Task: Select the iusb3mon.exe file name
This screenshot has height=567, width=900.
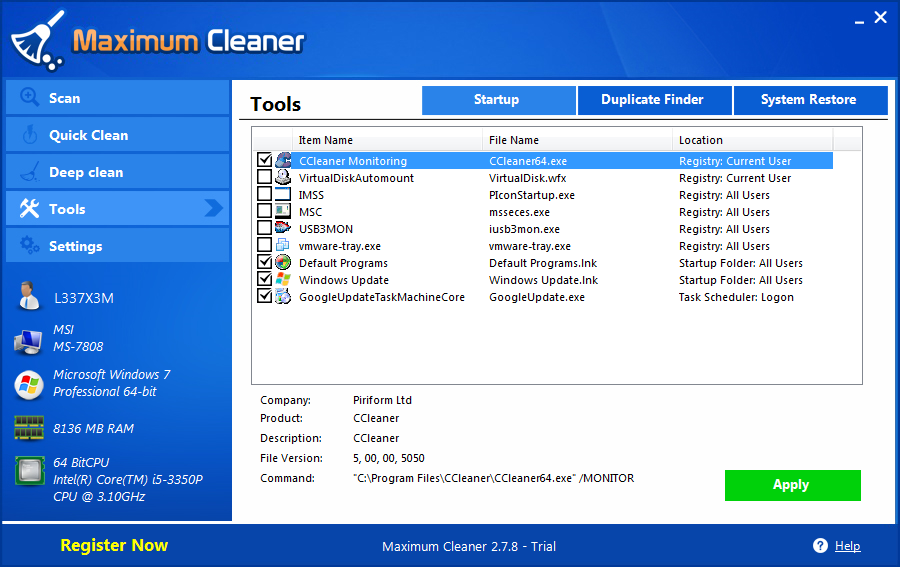Action: point(524,229)
